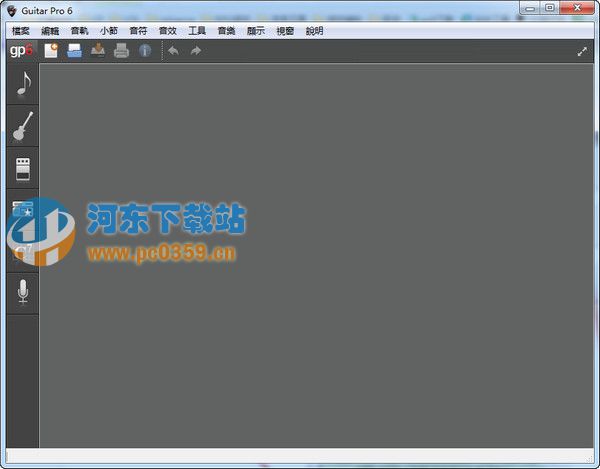Undo the last action
Image resolution: width=600 pixels, height=469 pixels.
coord(173,50)
